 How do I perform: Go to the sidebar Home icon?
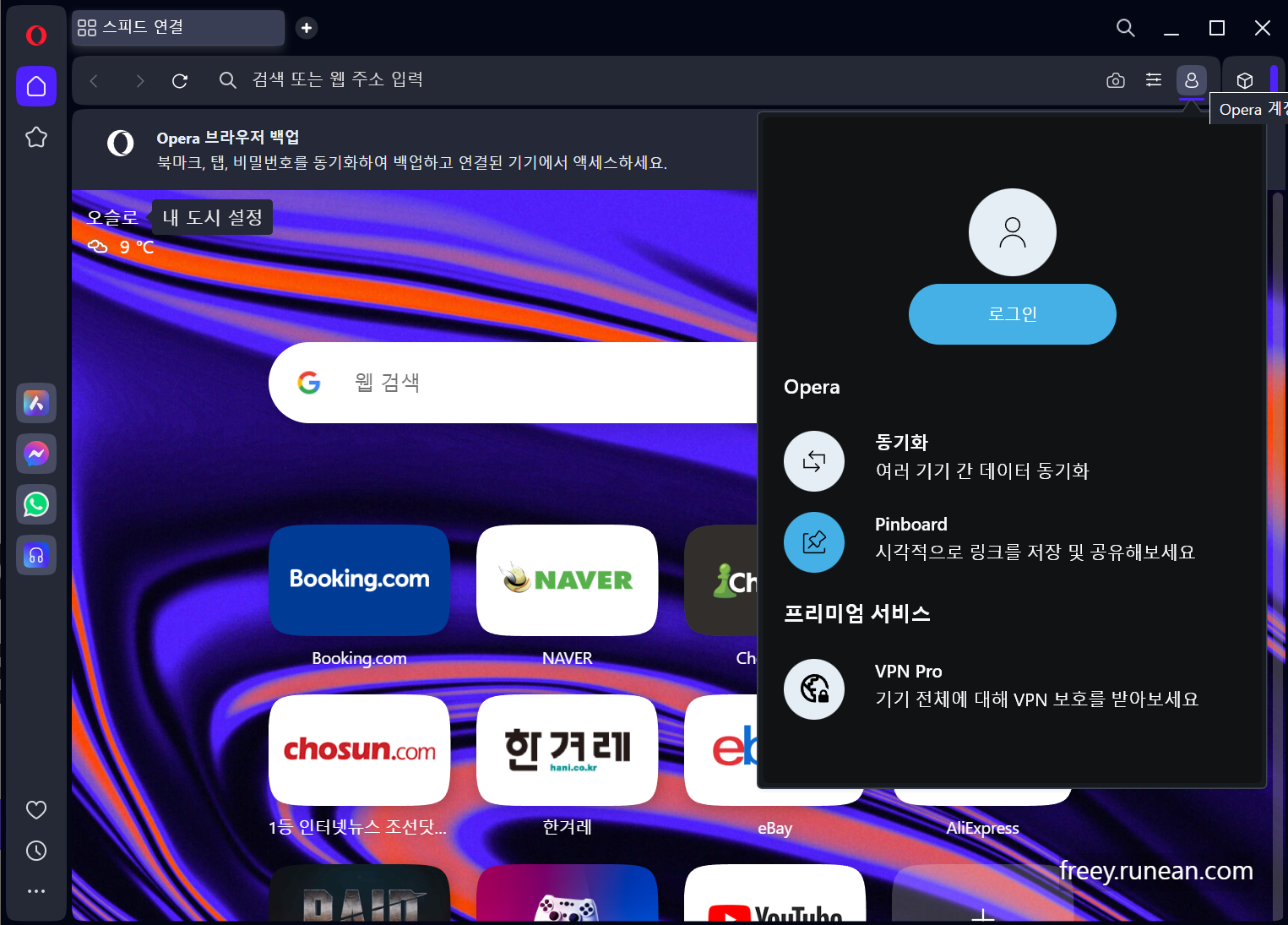coord(36,86)
